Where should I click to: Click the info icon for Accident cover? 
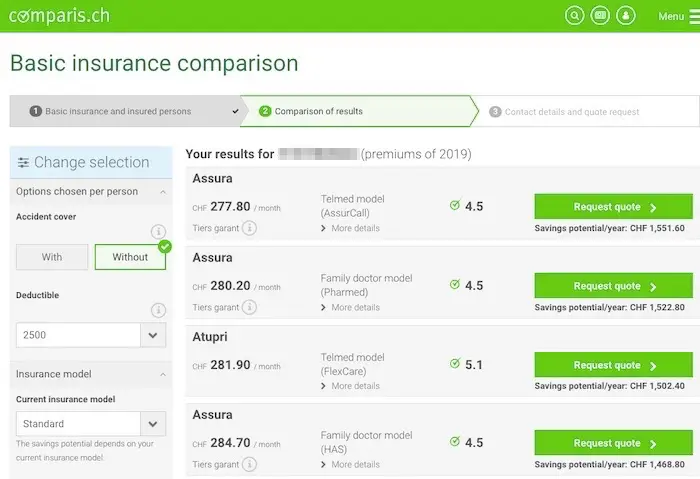click(x=158, y=232)
